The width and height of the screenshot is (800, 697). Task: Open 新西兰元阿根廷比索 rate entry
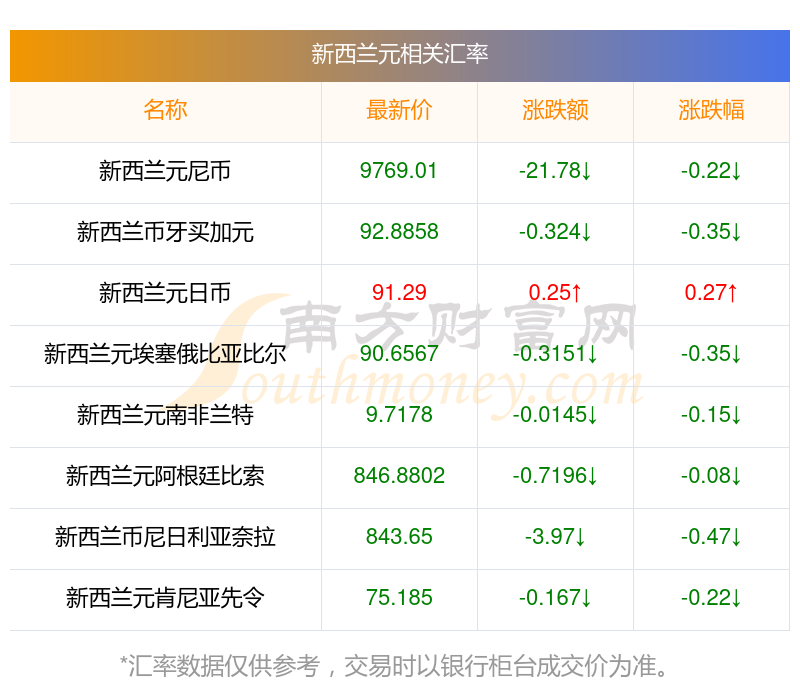[165, 476]
